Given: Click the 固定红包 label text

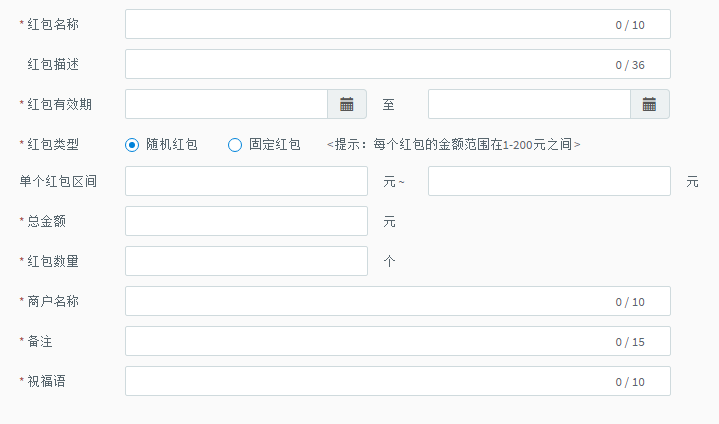Looking at the screenshot, I should click(275, 145).
